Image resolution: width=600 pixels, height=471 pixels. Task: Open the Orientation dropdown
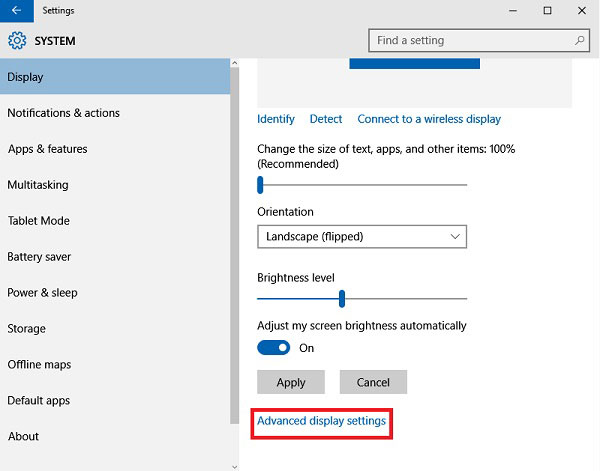pyautogui.click(x=361, y=237)
